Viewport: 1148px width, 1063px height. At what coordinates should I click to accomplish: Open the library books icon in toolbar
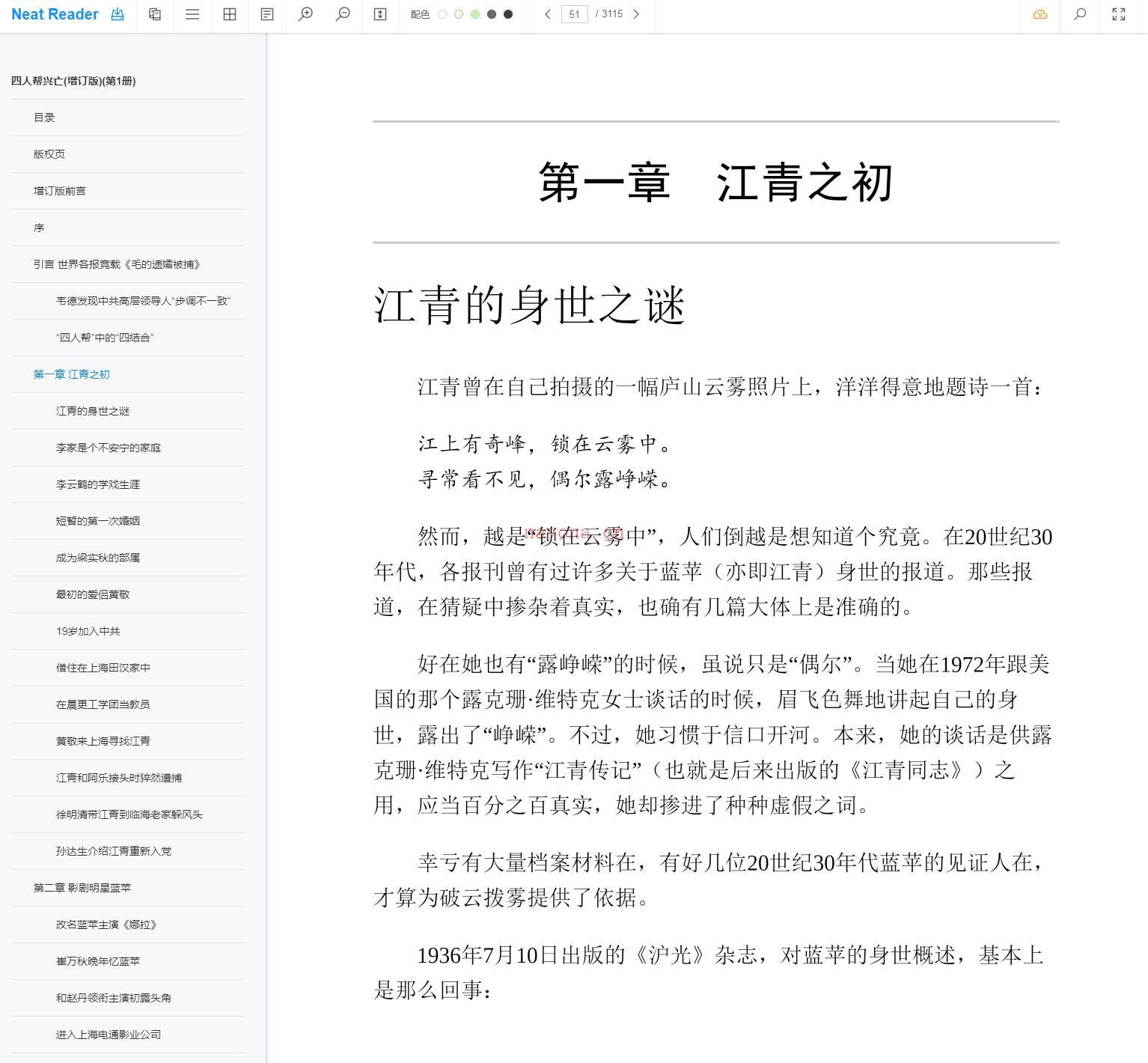click(x=155, y=14)
